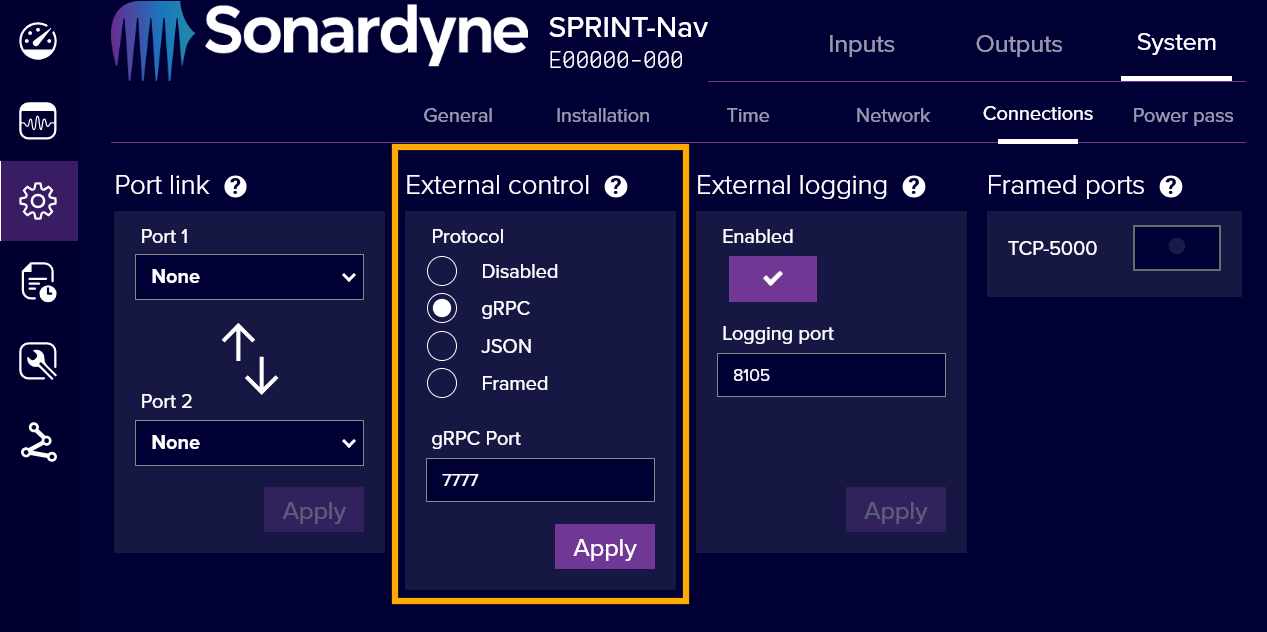Open the scheduled log clipboard icon

click(38, 282)
